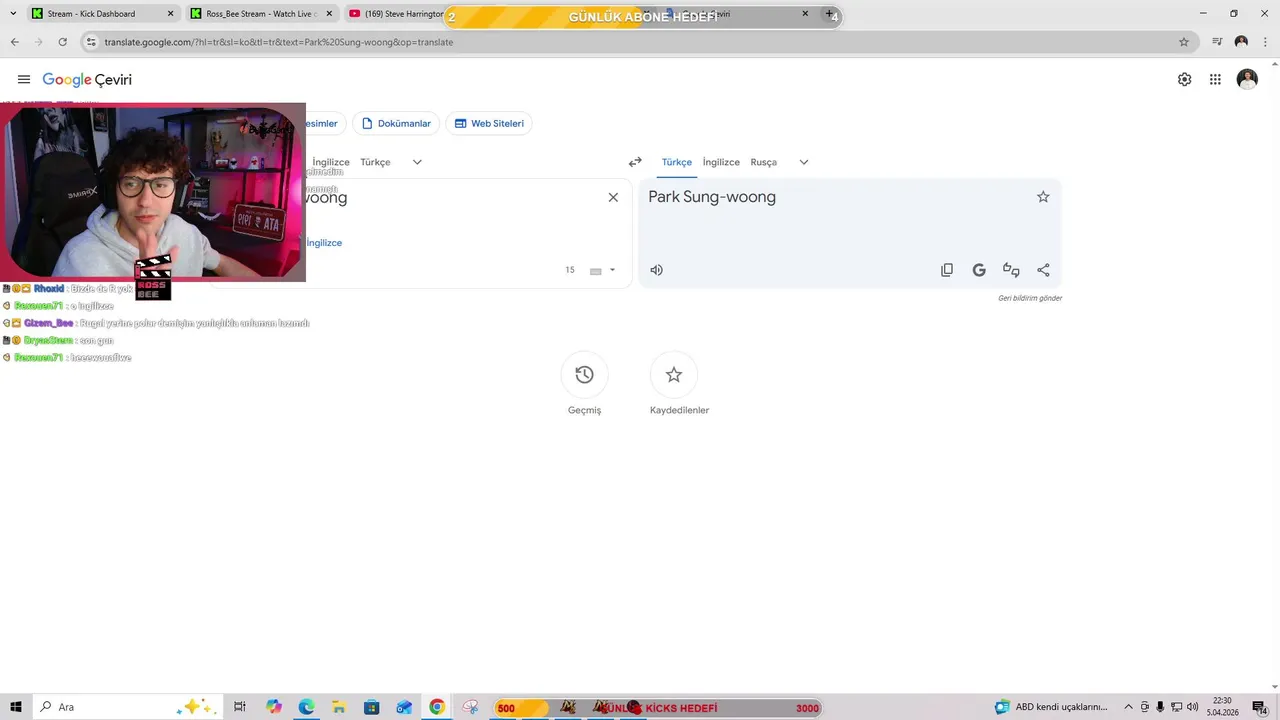Search the translation on Google
This screenshot has width=1280, height=720.
(x=979, y=270)
